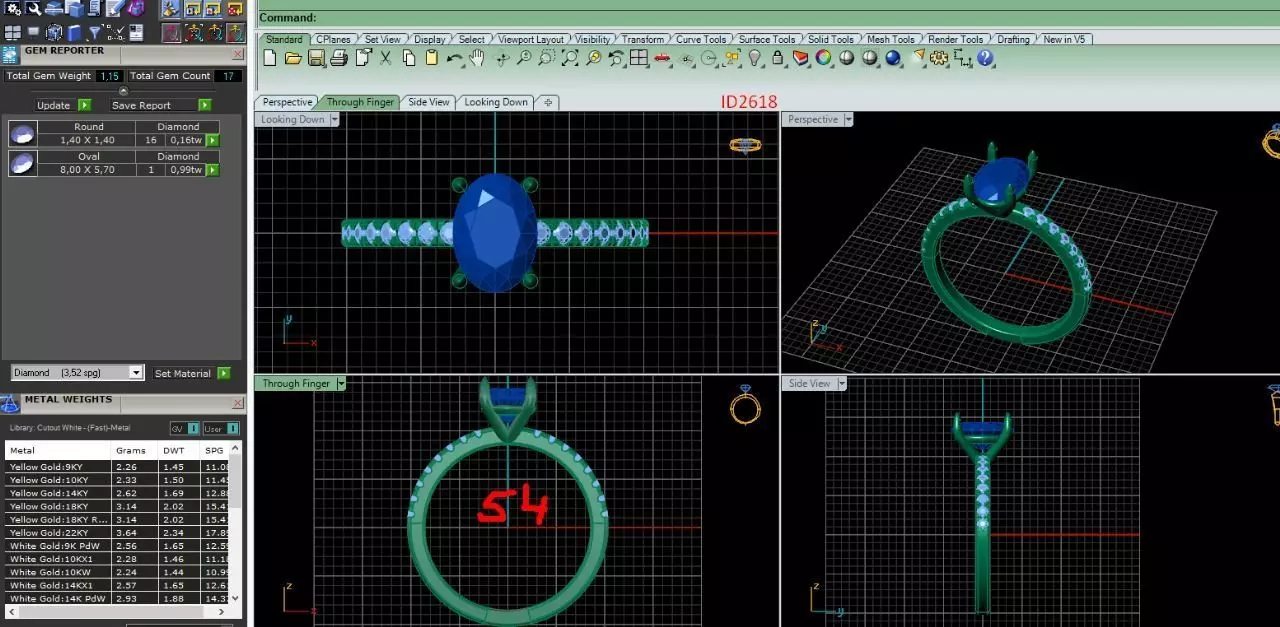
Task: Create a new file with New icon
Action: coord(270,59)
